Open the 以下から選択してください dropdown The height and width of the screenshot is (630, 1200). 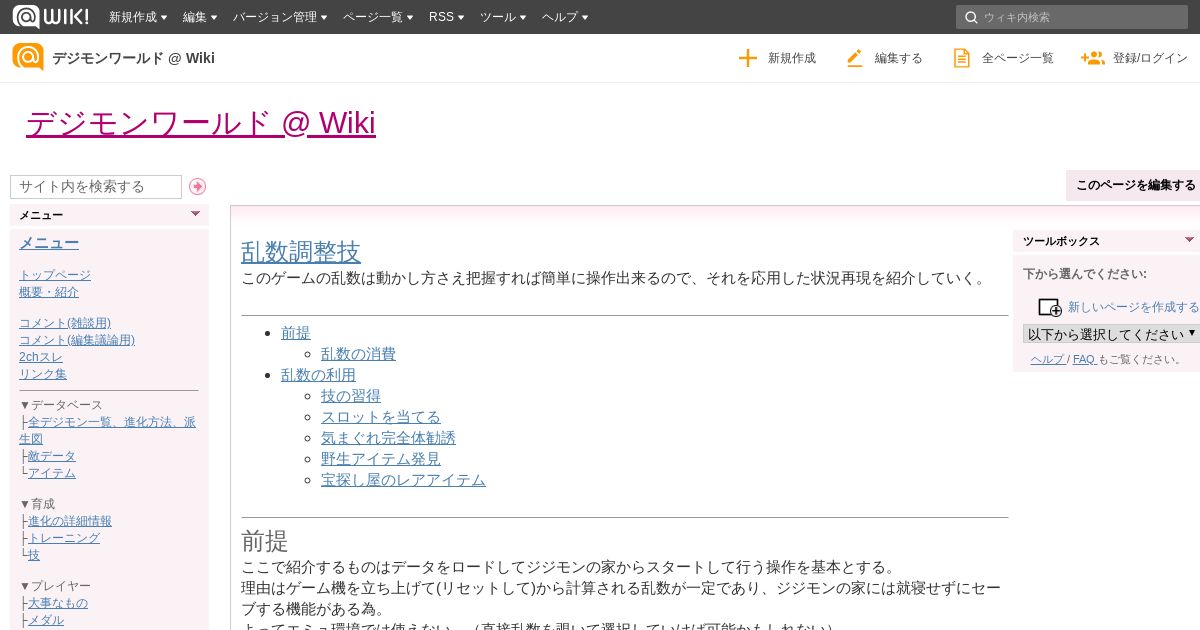pos(1111,333)
